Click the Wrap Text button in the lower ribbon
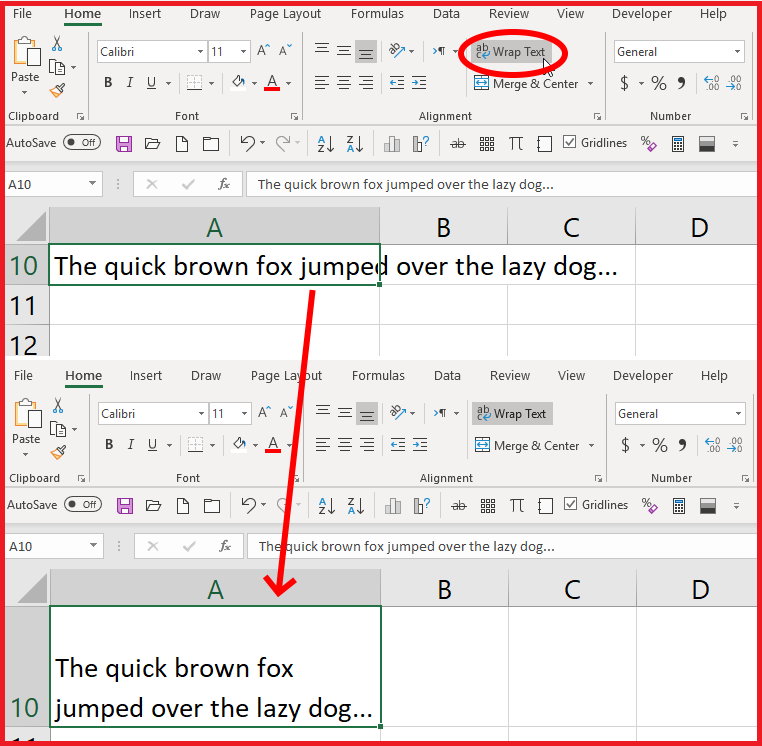The width and height of the screenshot is (762, 746). [512, 414]
